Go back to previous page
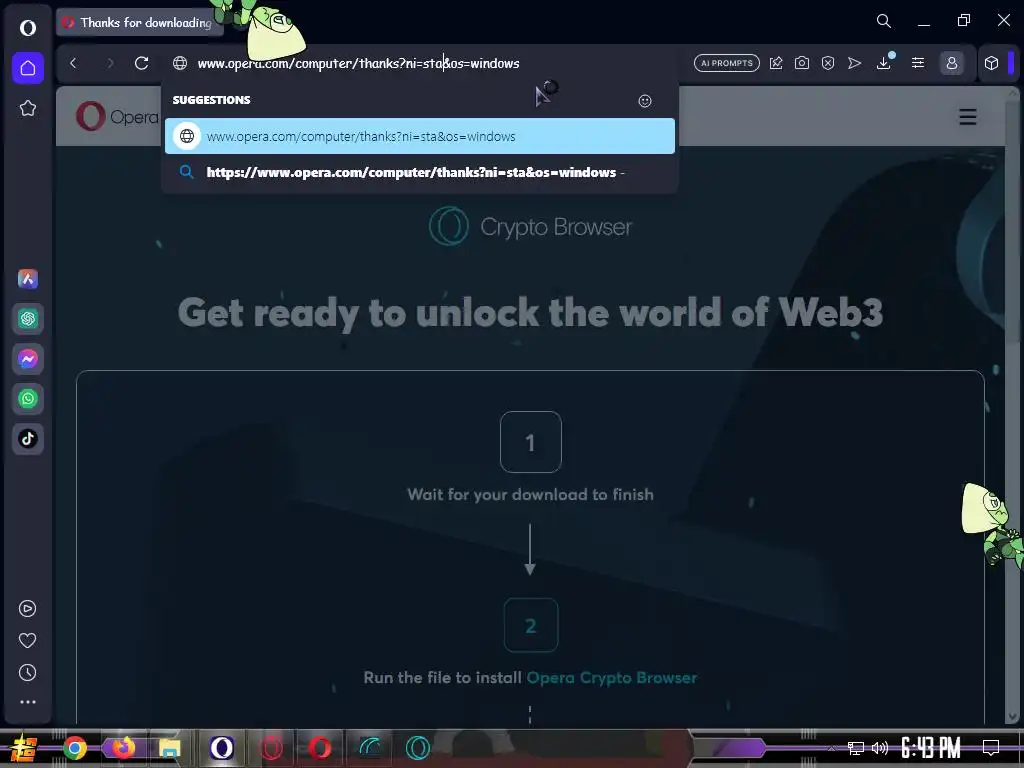1024x768 pixels. click(x=73, y=63)
